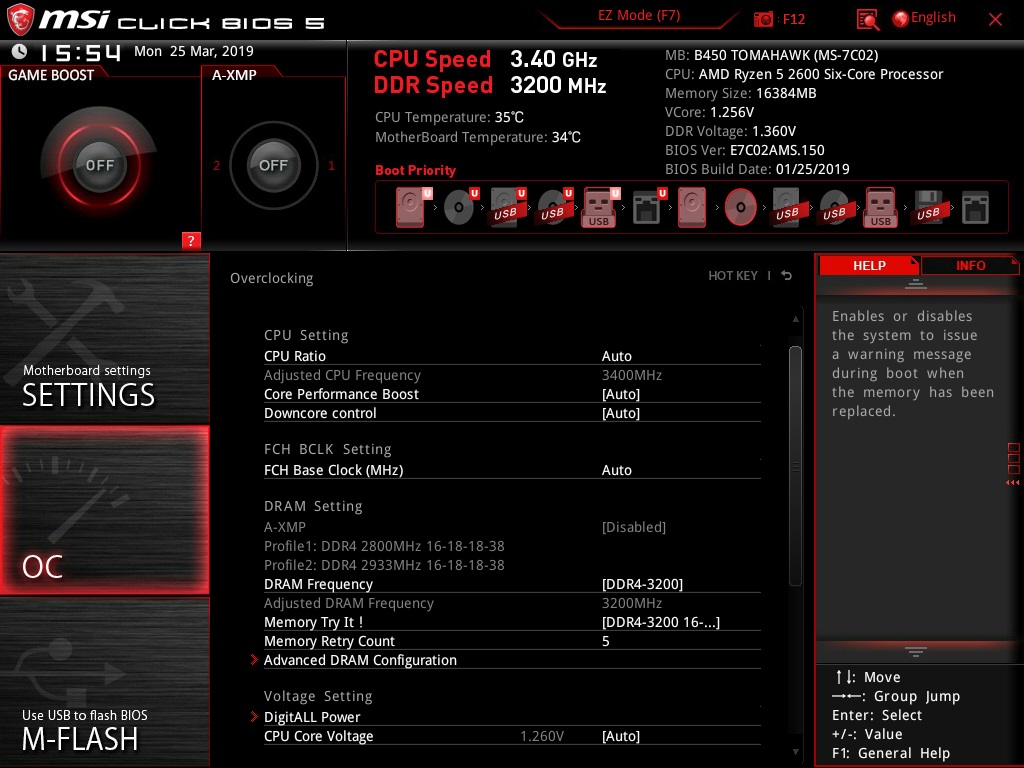Viewport: 1024px width, 768px height.
Task: Click the date Mon 25 Mar, 2019
Action: [193, 51]
